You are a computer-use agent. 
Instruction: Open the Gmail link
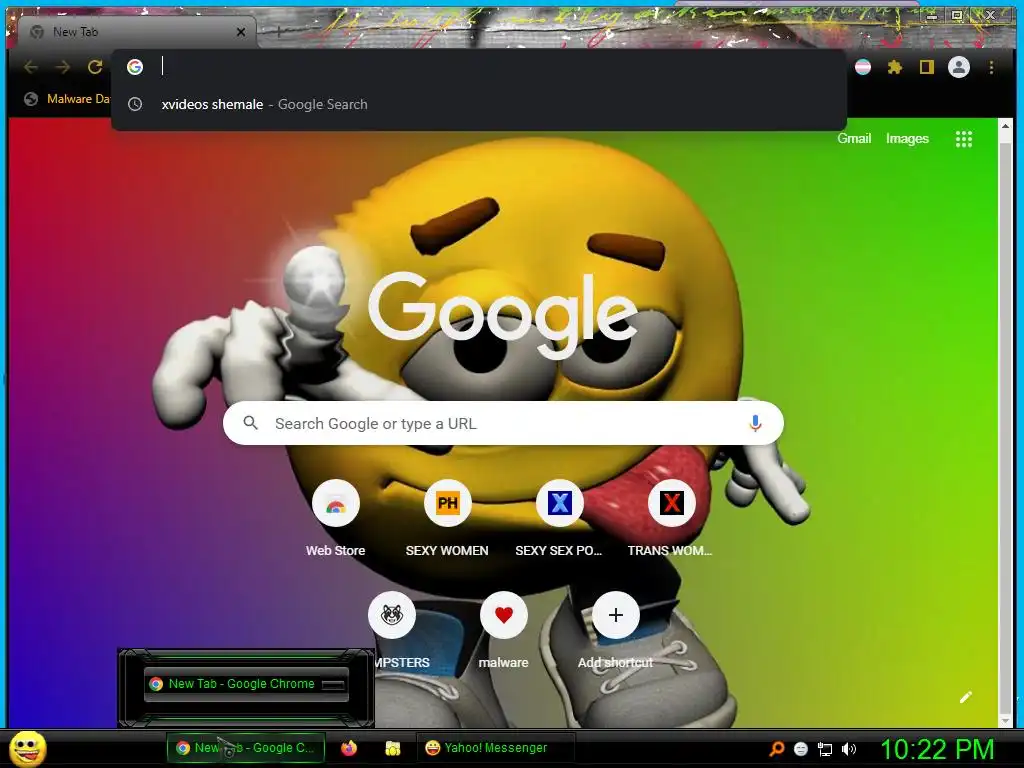pyautogui.click(x=854, y=138)
